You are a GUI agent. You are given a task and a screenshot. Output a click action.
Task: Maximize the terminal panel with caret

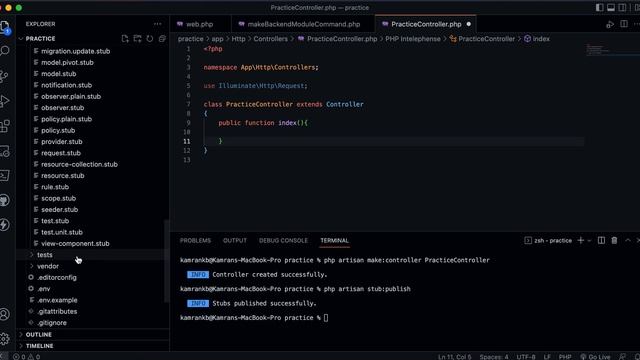(x=628, y=240)
